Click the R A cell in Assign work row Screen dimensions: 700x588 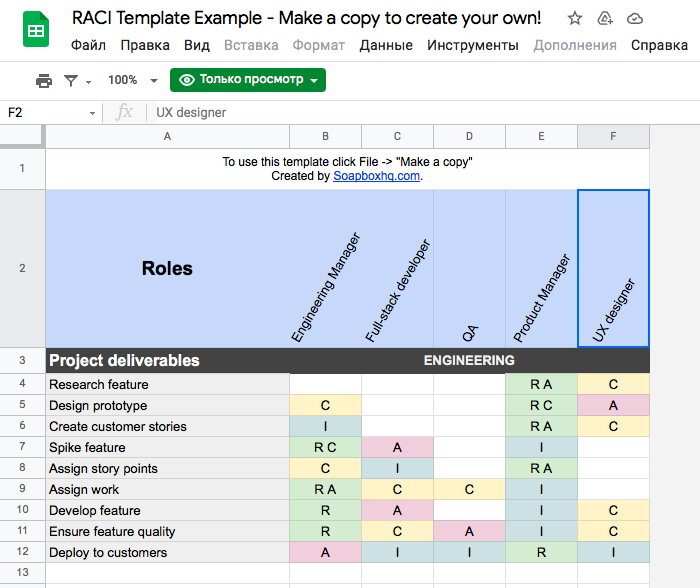[325, 489]
